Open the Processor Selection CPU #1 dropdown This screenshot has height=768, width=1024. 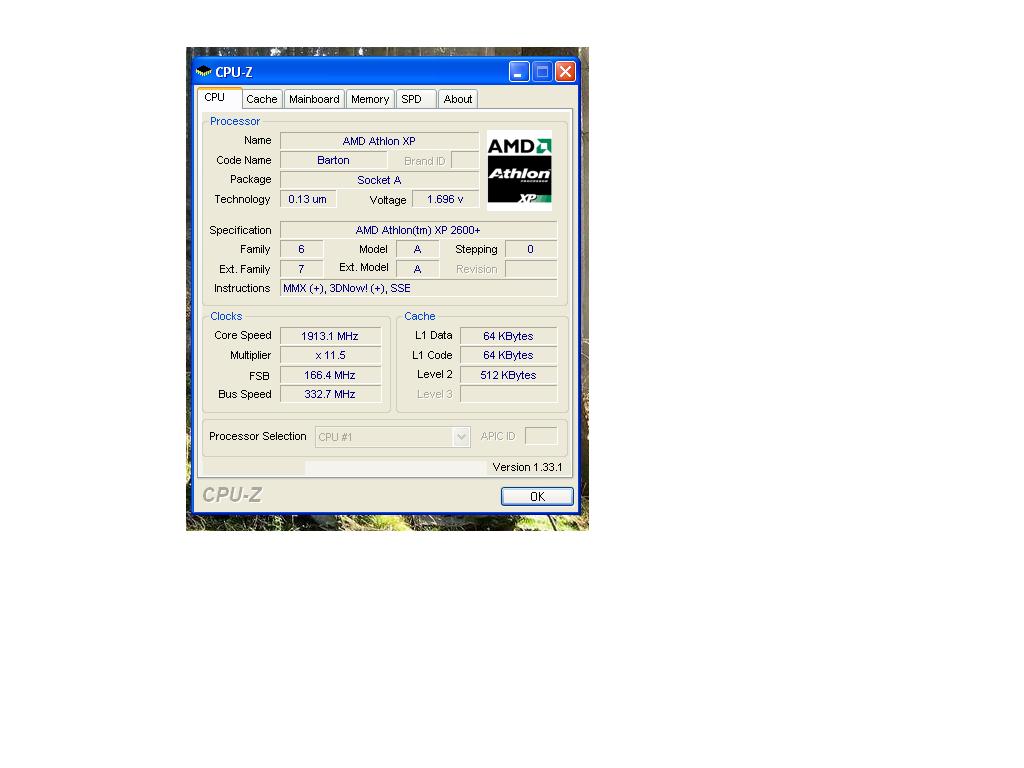(392, 437)
